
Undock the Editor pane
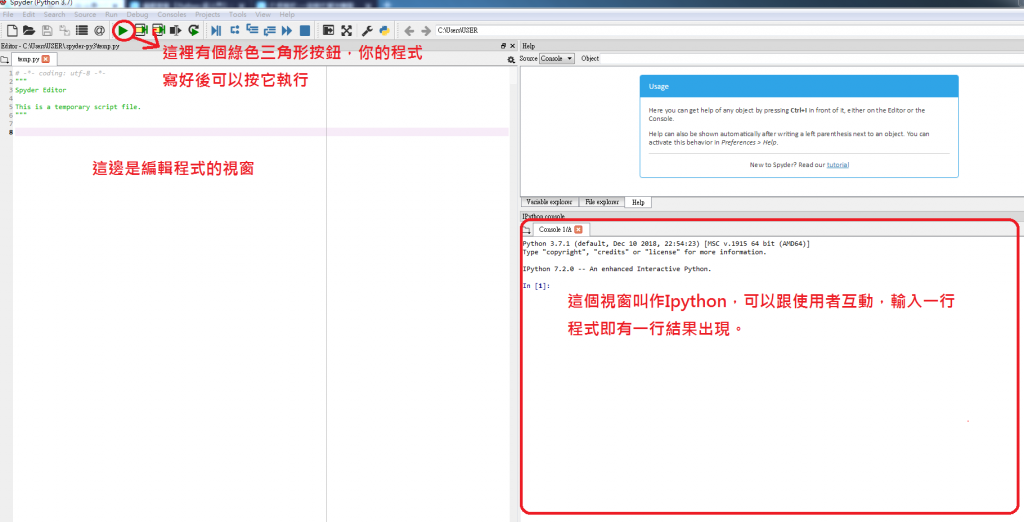[x=504, y=46]
